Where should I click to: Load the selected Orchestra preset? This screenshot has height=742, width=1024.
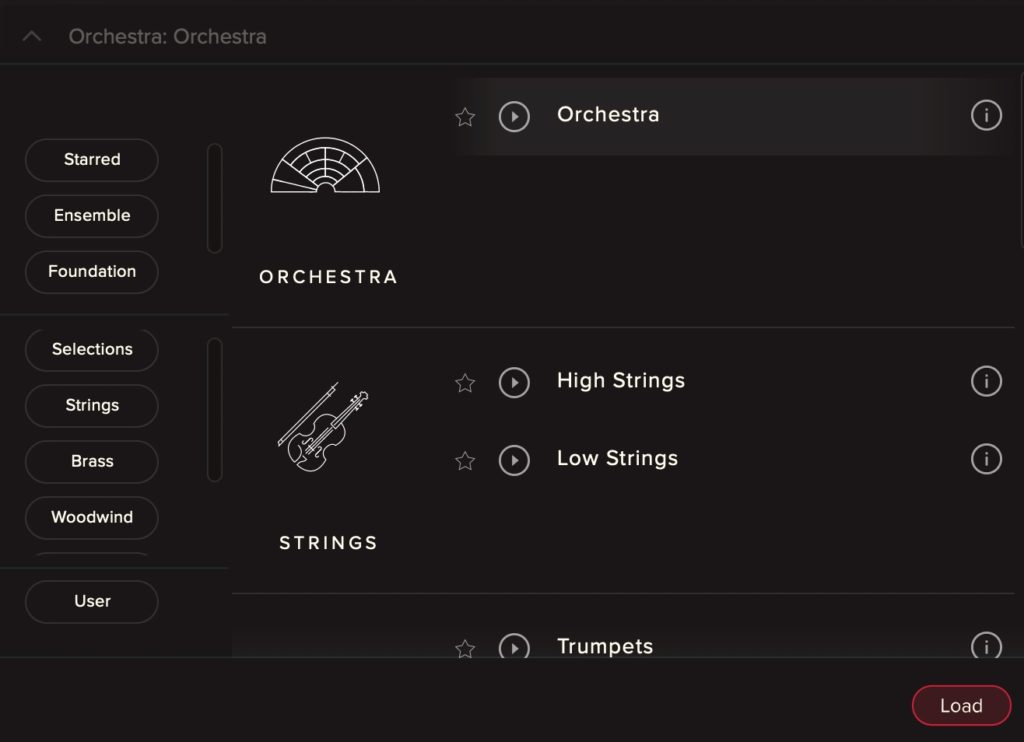(x=960, y=705)
